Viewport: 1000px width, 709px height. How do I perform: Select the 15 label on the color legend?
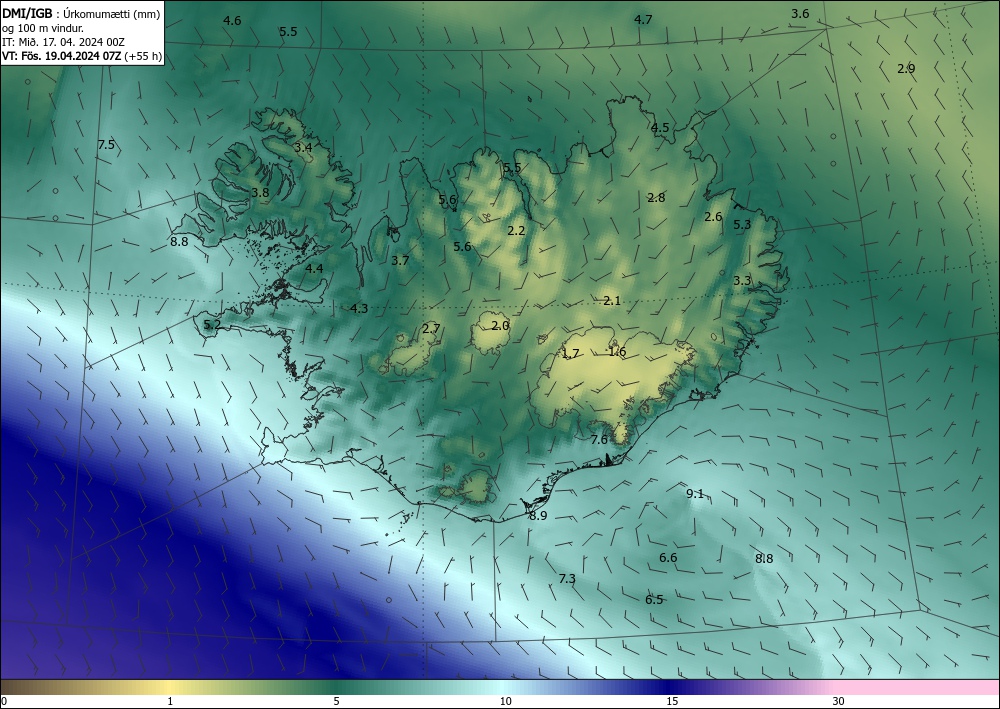point(672,701)
